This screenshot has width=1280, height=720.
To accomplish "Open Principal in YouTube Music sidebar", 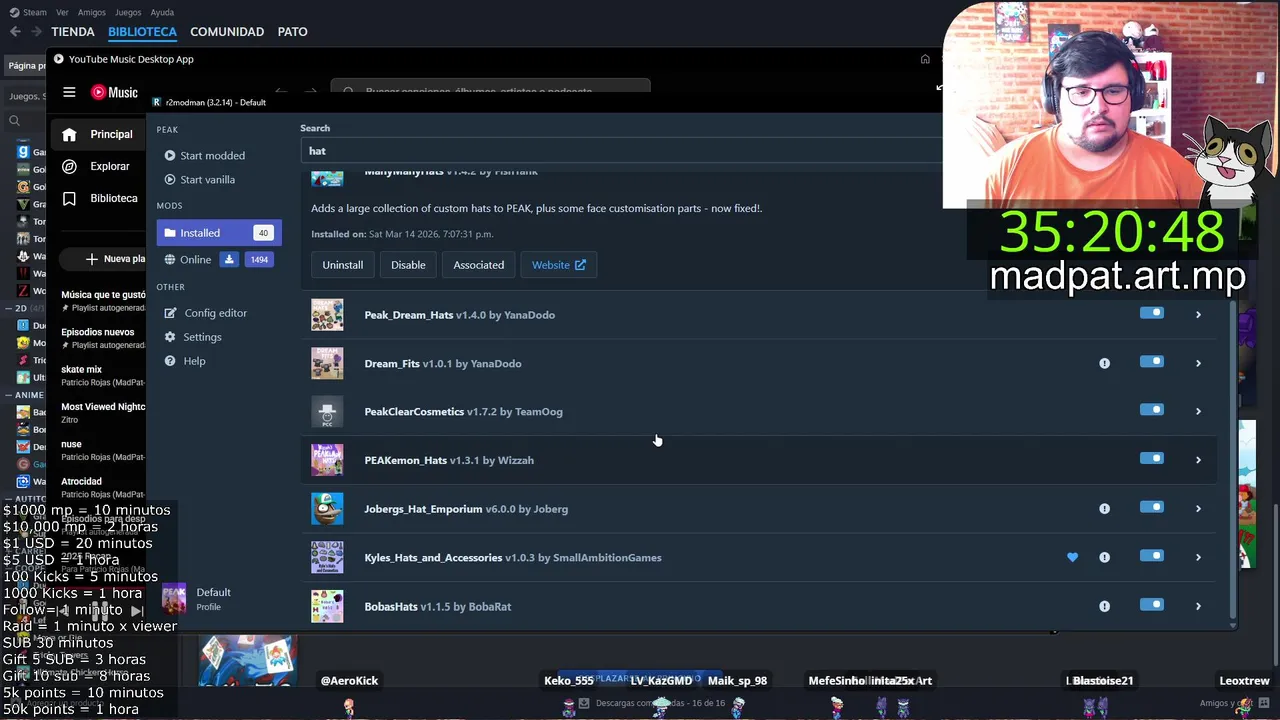I will (x=97, y=134).
